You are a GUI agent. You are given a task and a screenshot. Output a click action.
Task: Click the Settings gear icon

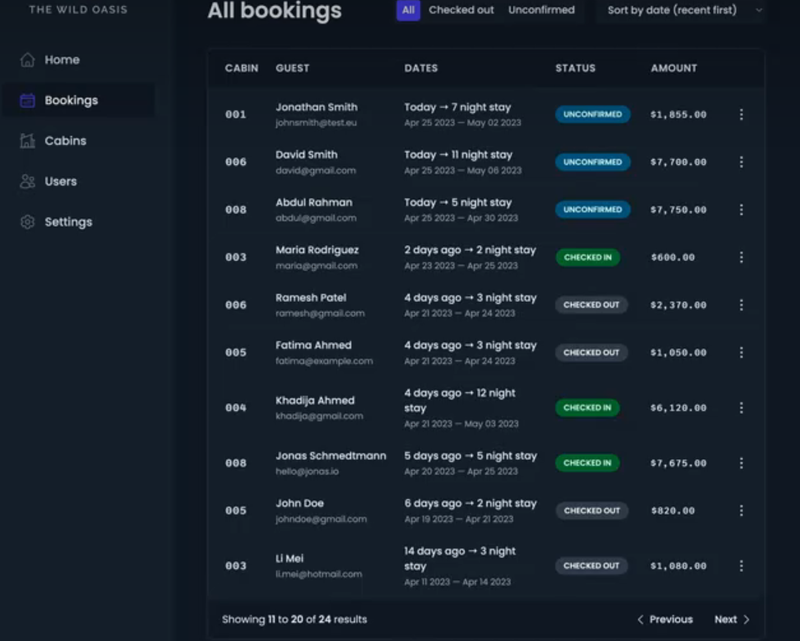28,222
